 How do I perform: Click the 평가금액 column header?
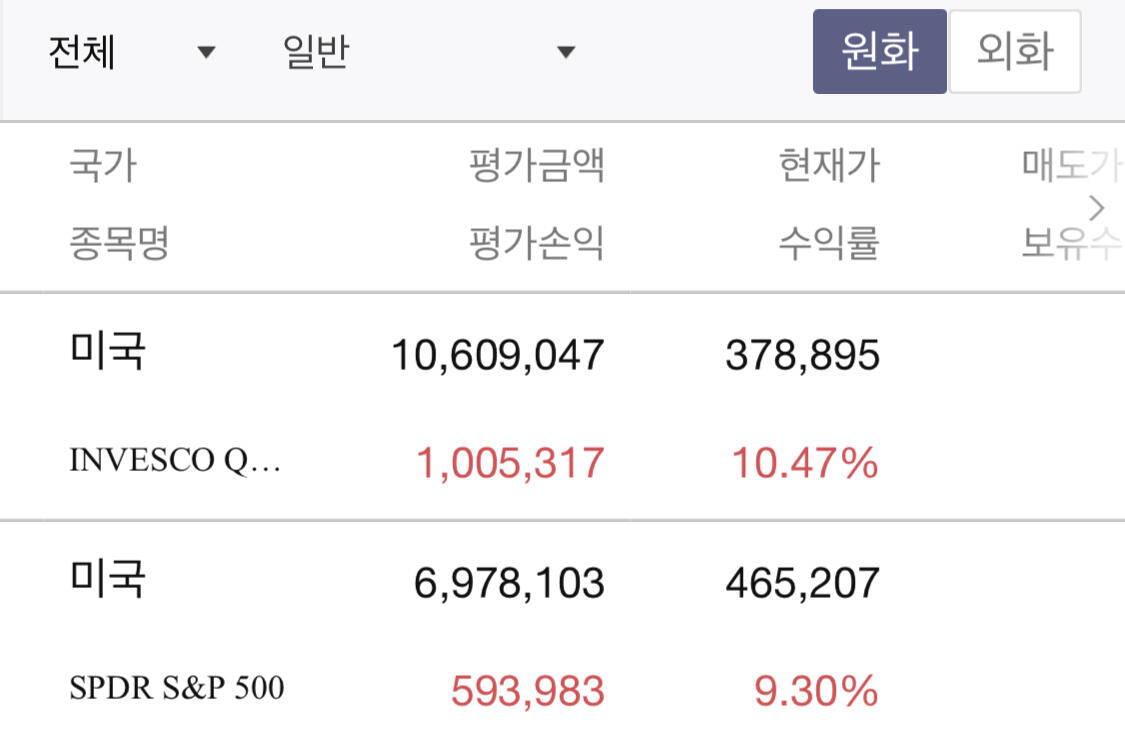(537, 165)
